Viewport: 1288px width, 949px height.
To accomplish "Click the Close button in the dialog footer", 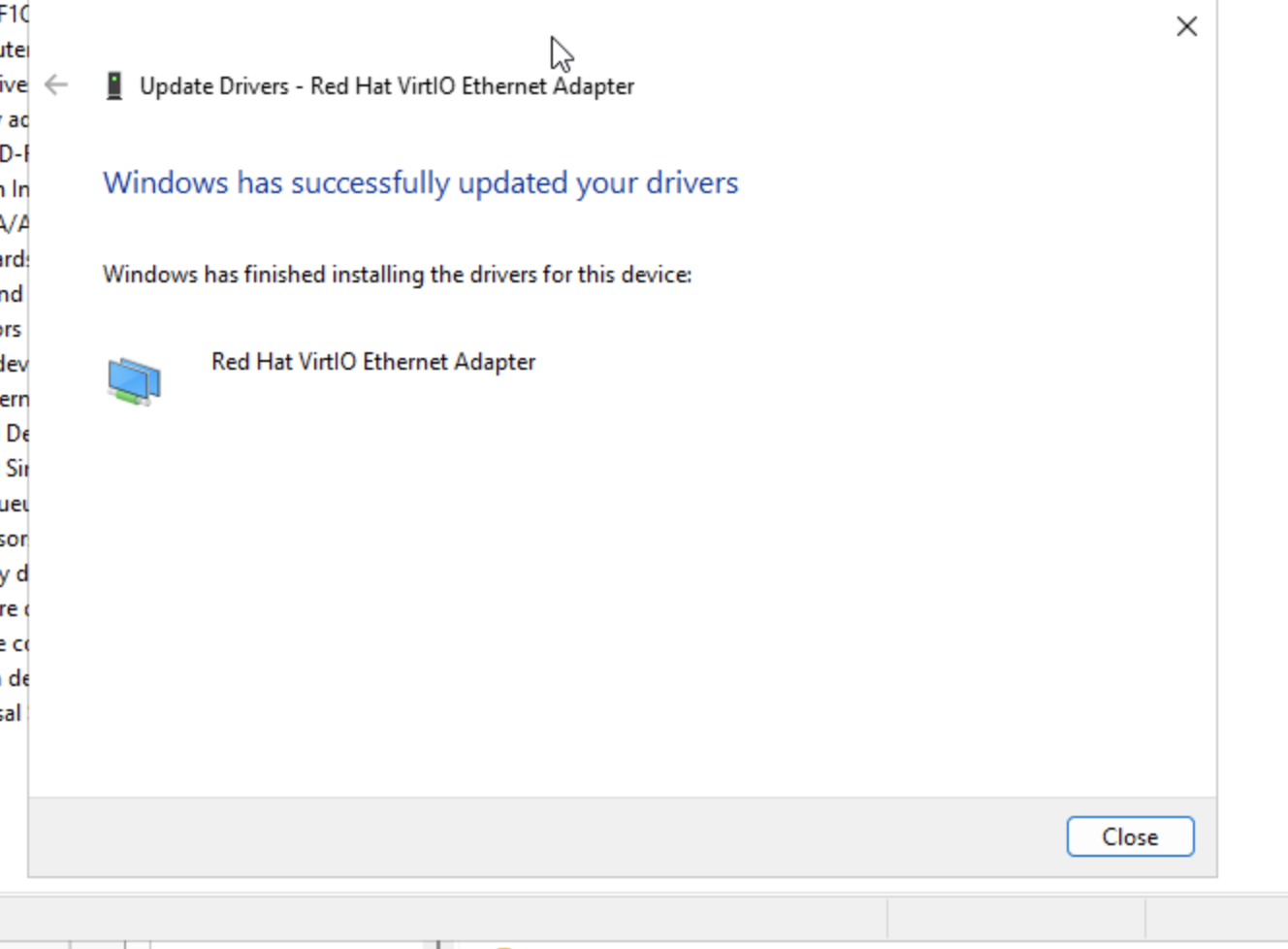I will click(1129, 836).
